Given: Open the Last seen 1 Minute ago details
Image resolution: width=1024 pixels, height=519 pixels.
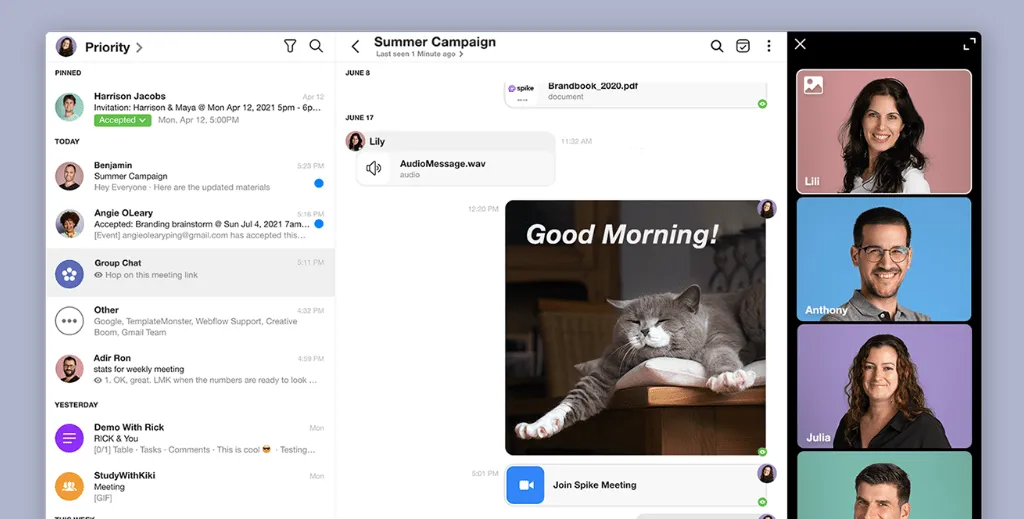Looking at the screenshot, I should (419, 54).
